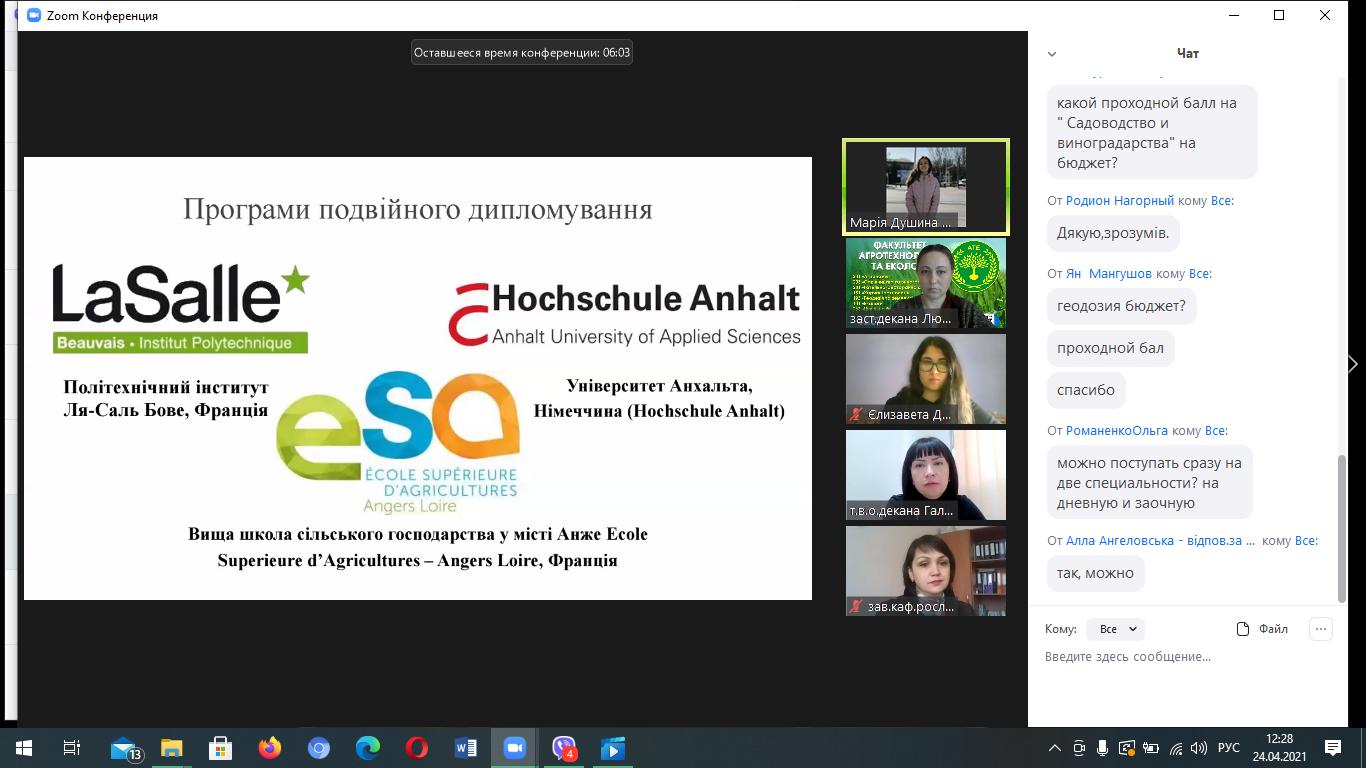Image resolution: width=1366 pixels, height=768 pixels.
Task: Click sender name РоманенкоОльга in chat
Action: [1117, 431]
